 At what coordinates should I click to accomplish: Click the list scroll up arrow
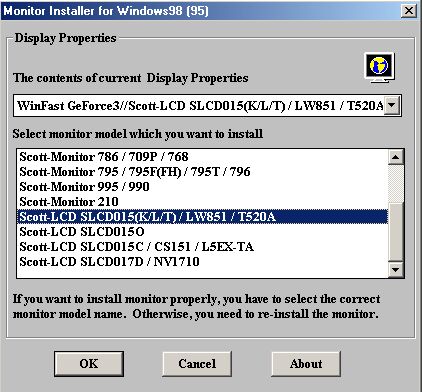(396, 157)
